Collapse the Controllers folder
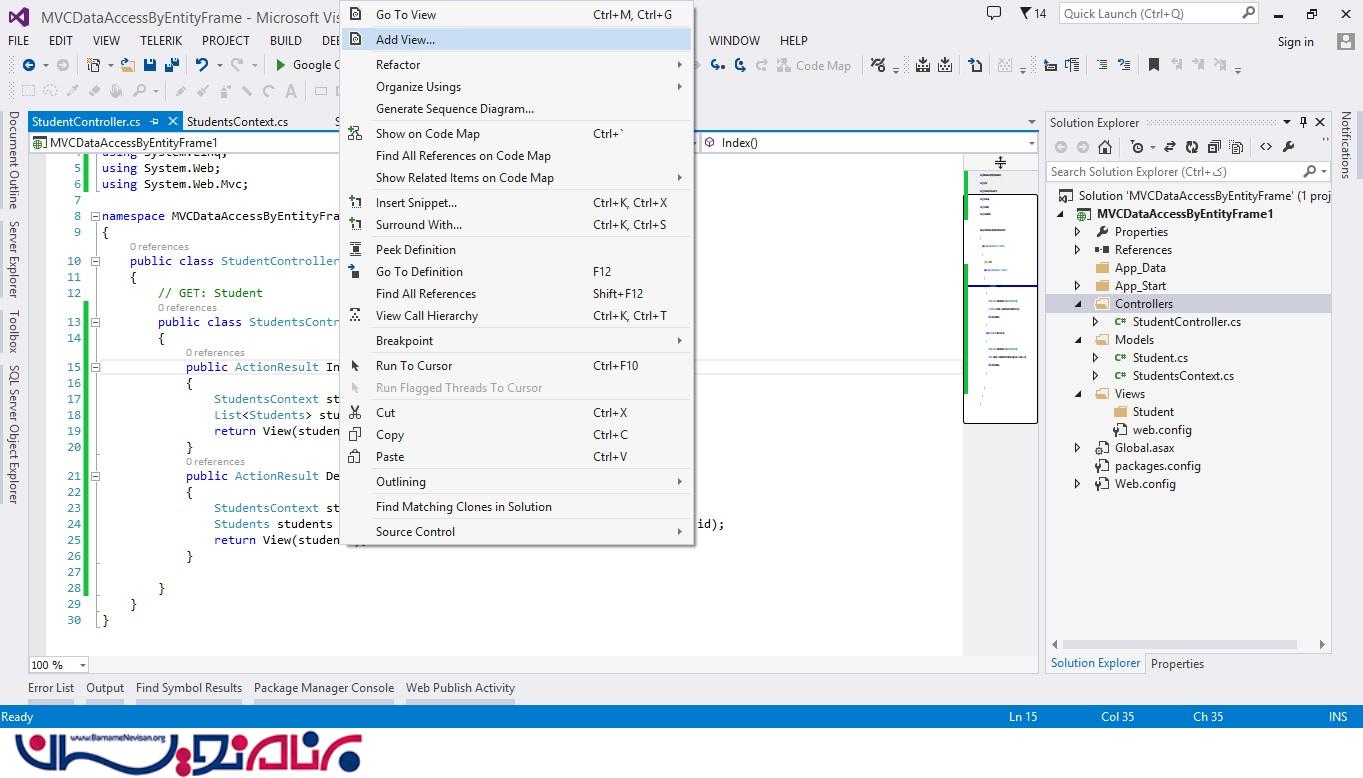 [x=1078, y=304]
